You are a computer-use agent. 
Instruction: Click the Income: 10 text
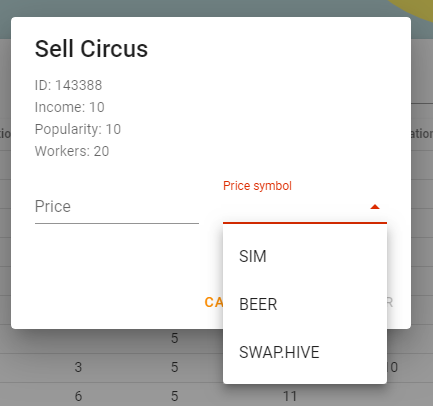coord(70,107)
